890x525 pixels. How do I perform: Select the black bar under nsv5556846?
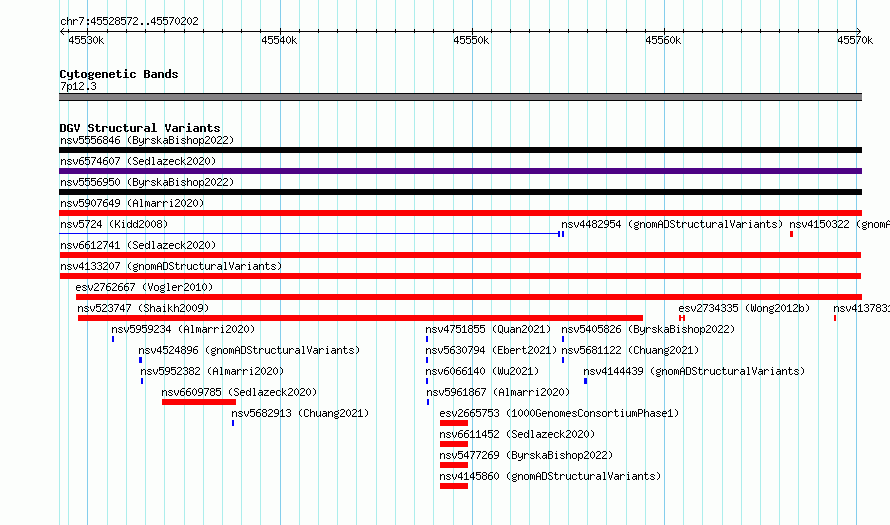[460, 150]
